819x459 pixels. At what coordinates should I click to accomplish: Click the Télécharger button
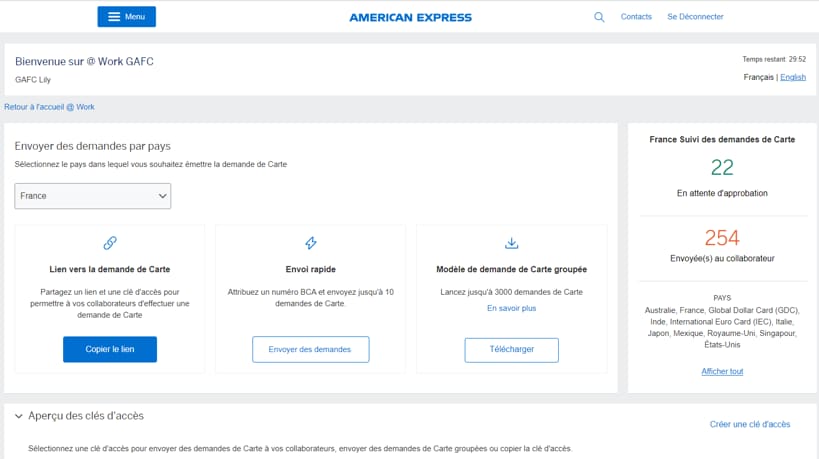point(511,349)
